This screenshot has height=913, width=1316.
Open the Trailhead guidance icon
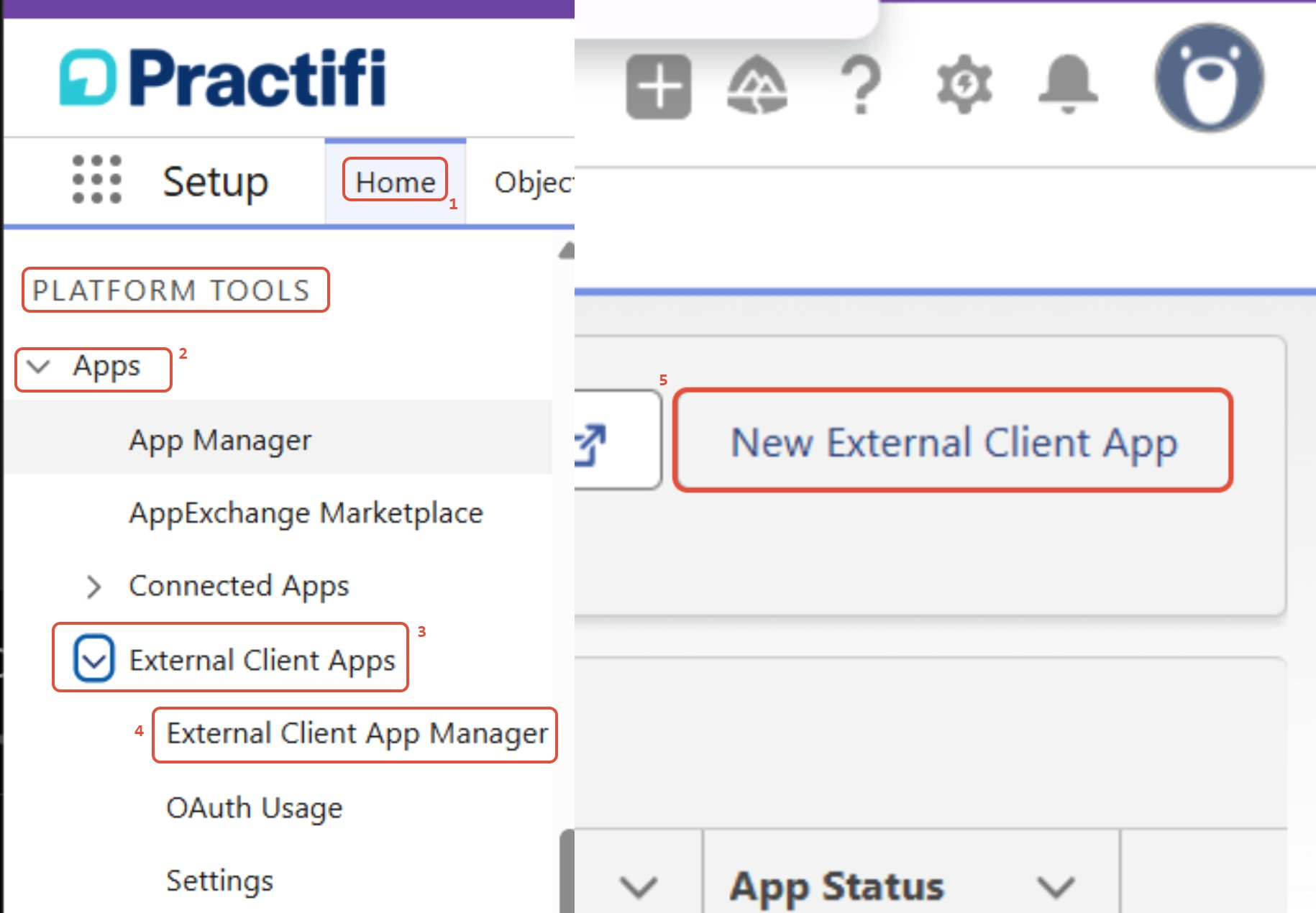[x=757, y=86]
